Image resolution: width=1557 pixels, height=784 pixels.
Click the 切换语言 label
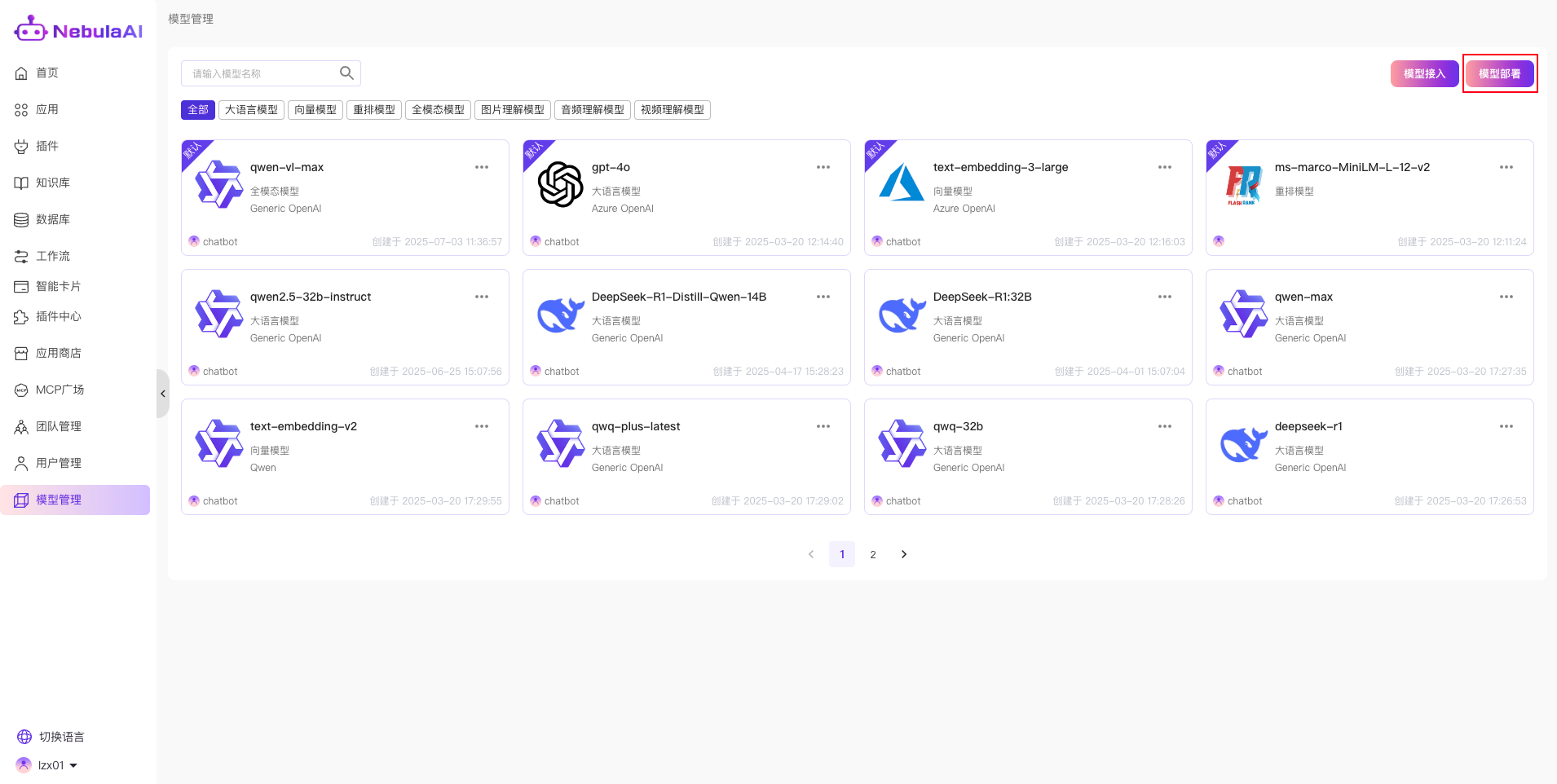62,737
